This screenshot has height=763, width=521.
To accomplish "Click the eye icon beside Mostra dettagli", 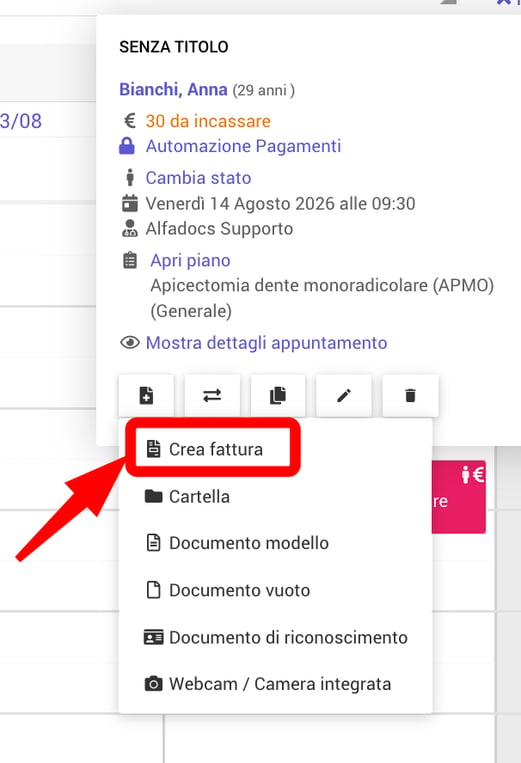I will (130, 343).
